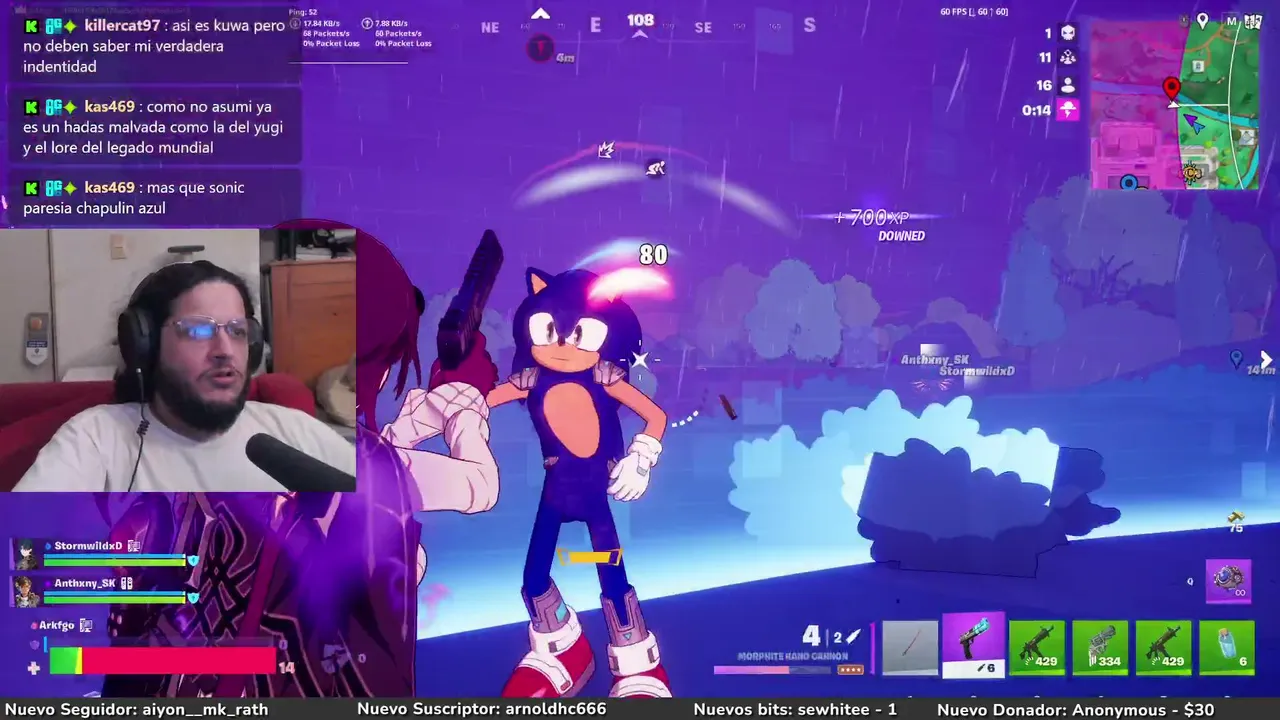
Task: Click the NE compass label
Action: (x=490, y=28)
